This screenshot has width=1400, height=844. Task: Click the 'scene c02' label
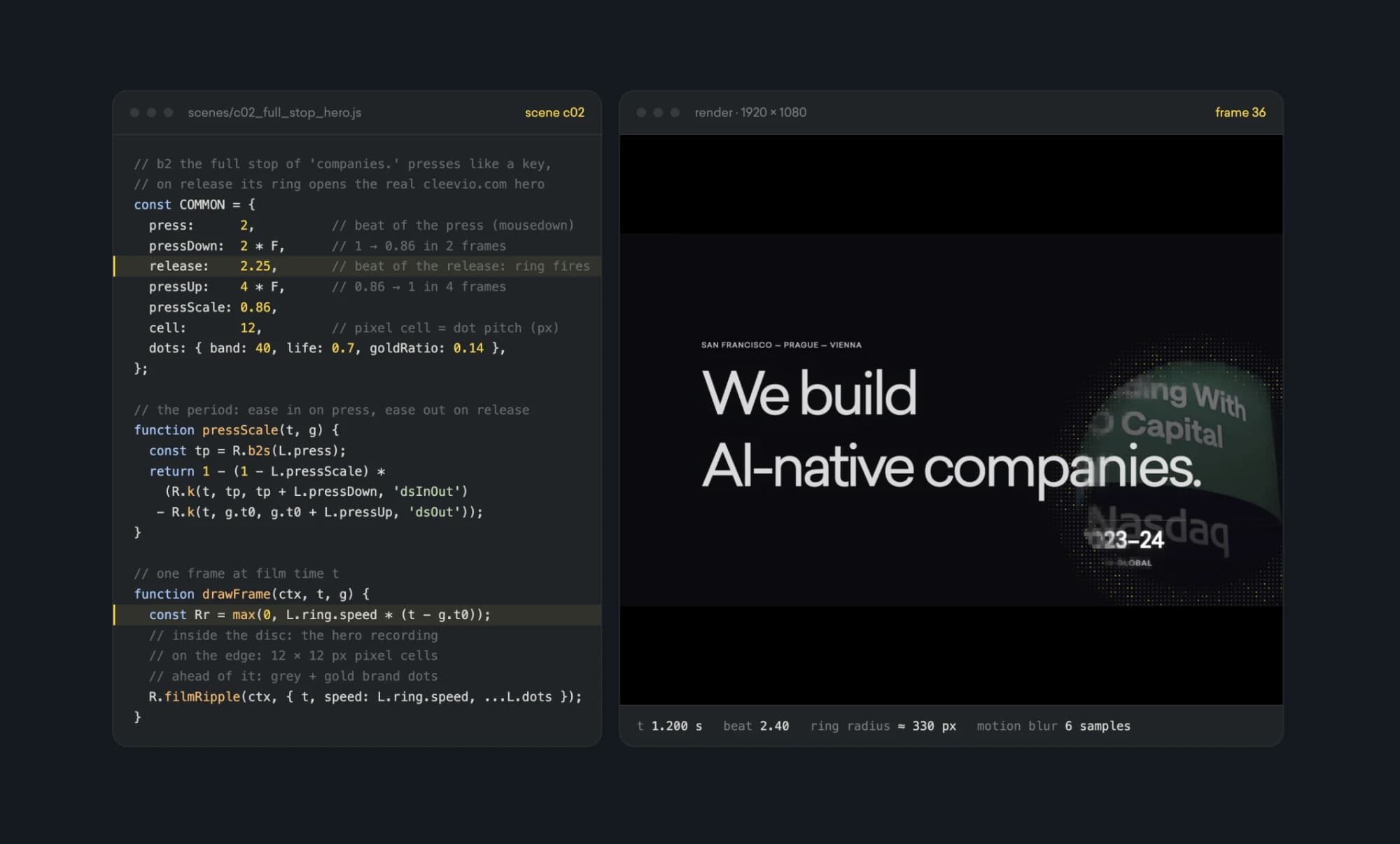pos(554,113)
